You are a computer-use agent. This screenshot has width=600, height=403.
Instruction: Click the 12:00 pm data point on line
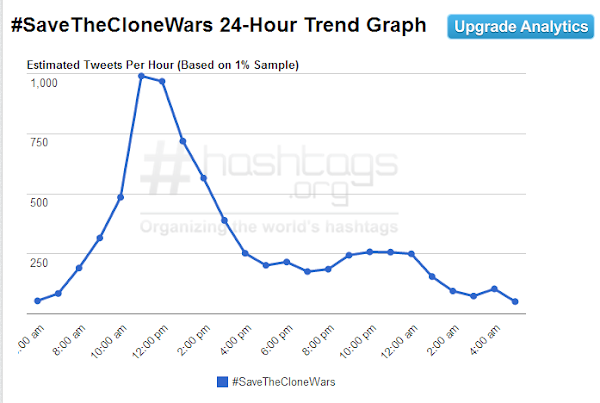click(162, 81)
